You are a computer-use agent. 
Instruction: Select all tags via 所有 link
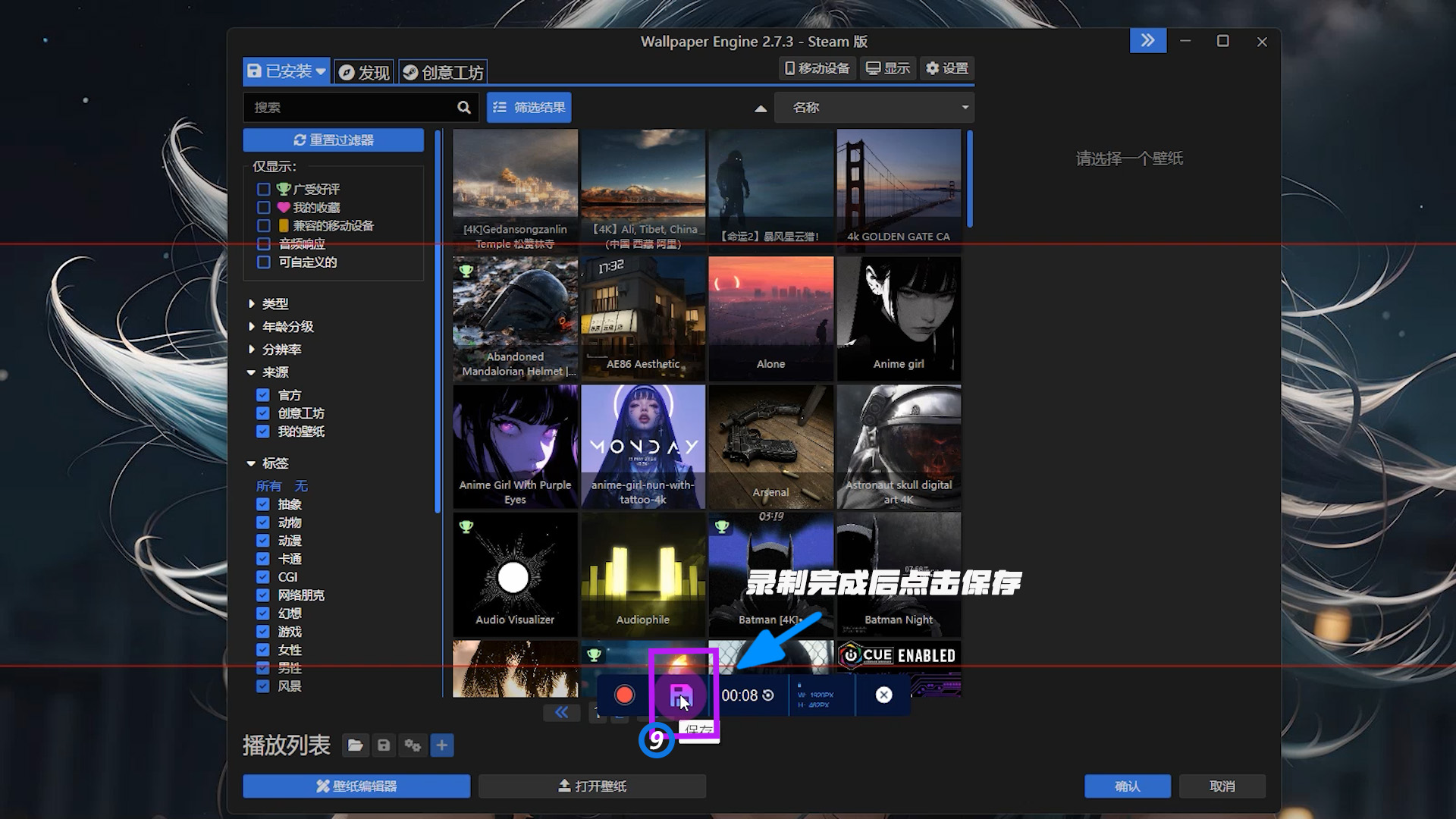[268, 486]
